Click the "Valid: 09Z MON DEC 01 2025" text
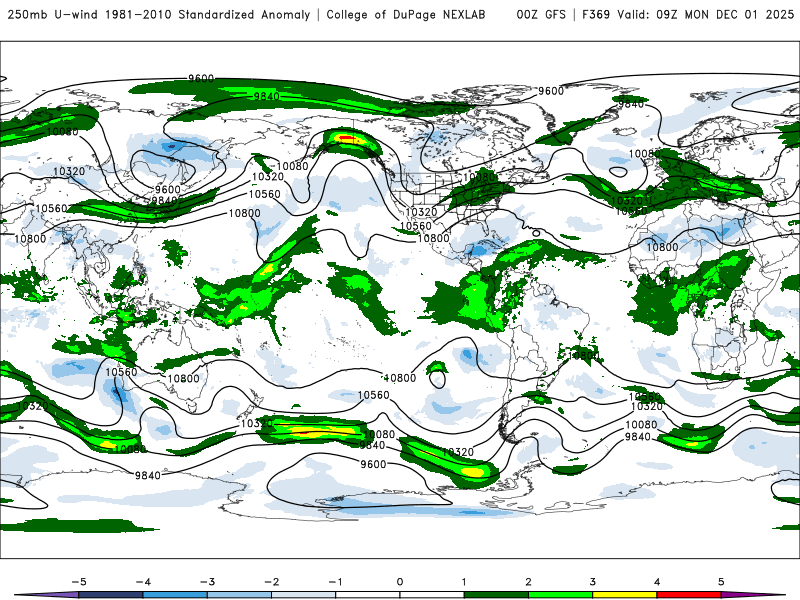This screenshot has height=600, width=800. coord(706,14)
